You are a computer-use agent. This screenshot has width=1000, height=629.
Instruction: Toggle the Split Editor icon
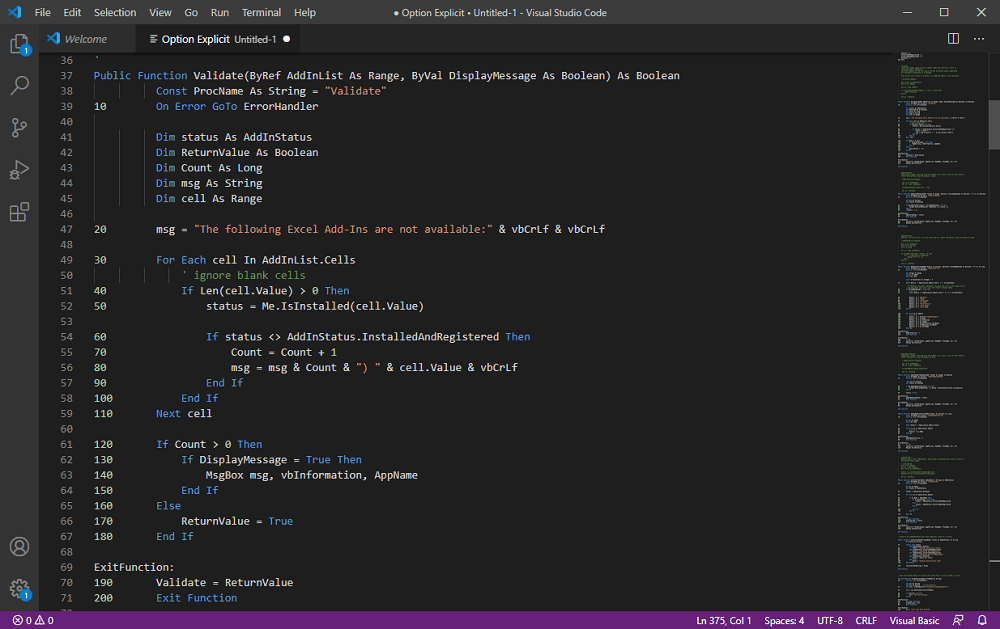(951, 37)
